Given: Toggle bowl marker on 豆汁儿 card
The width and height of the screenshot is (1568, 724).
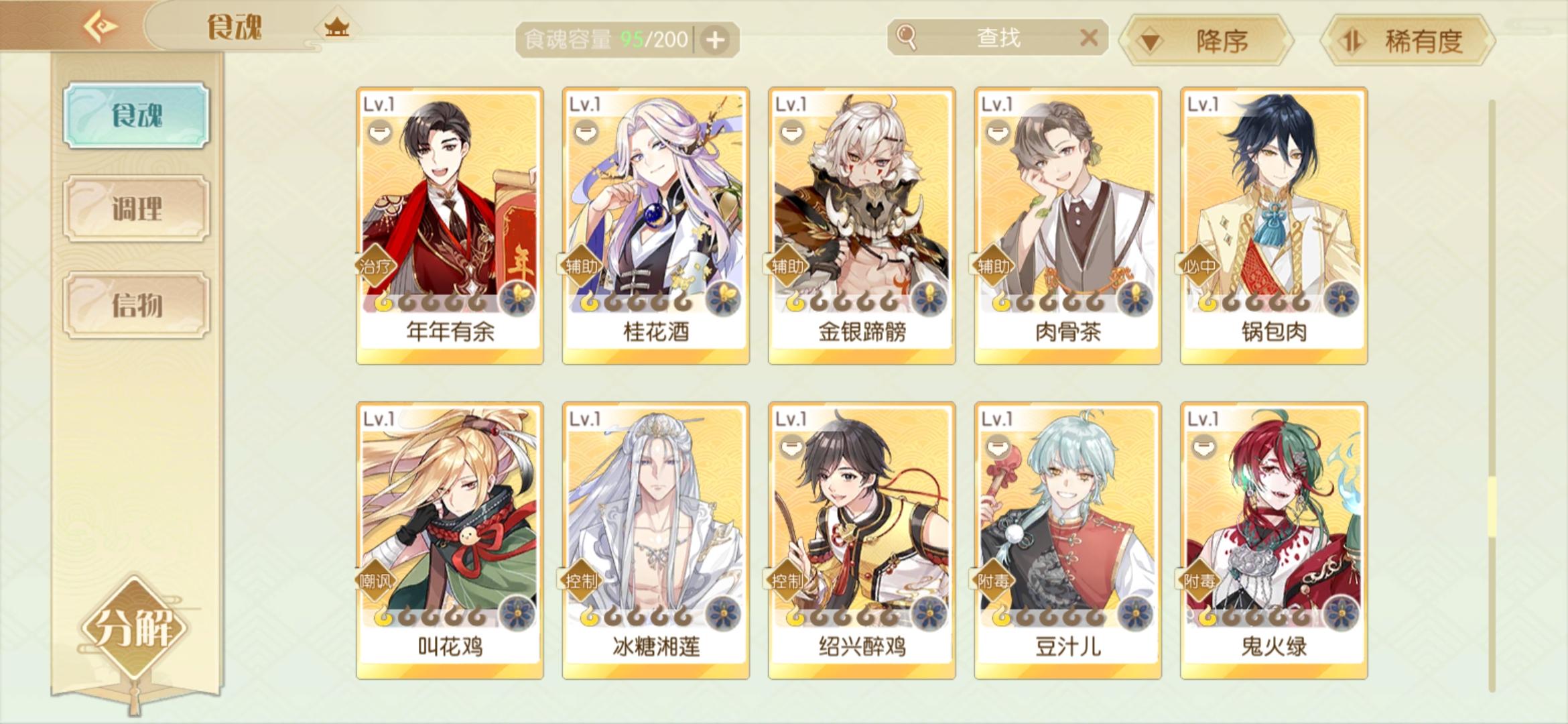Looking at the screenshot, I should coord(997,446).
